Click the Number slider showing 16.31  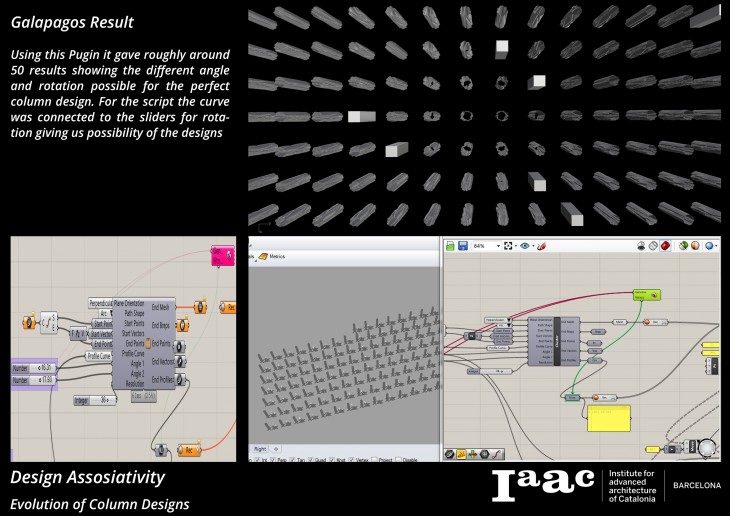[x=45, y=369]
